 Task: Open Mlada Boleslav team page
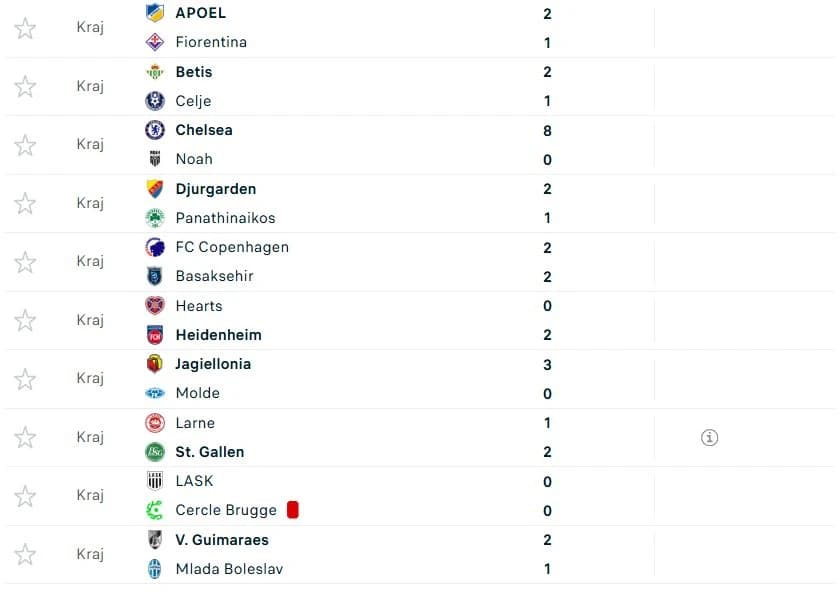point(229,569)
